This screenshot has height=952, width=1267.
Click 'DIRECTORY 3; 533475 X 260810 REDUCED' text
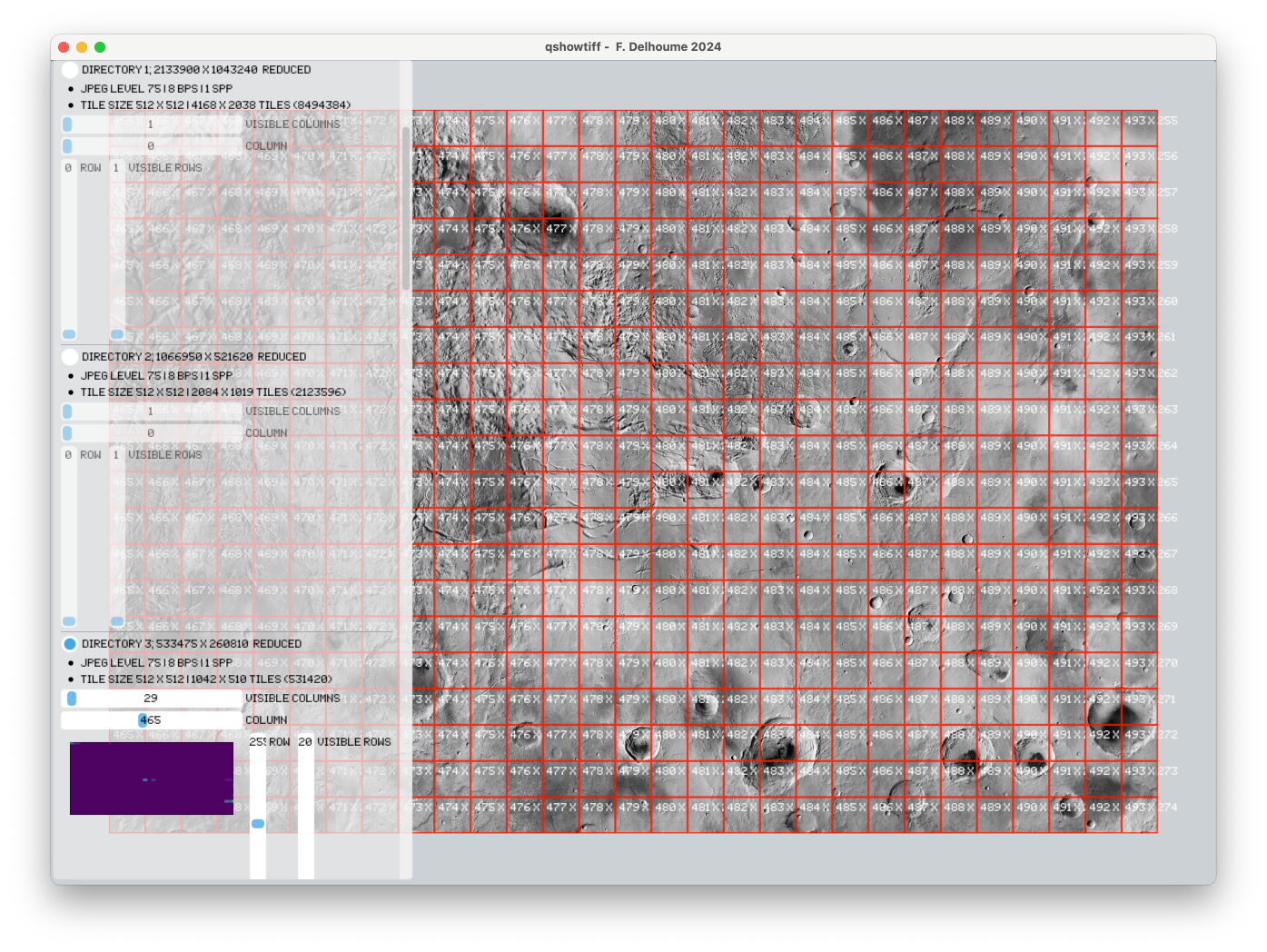pos(192,644)
